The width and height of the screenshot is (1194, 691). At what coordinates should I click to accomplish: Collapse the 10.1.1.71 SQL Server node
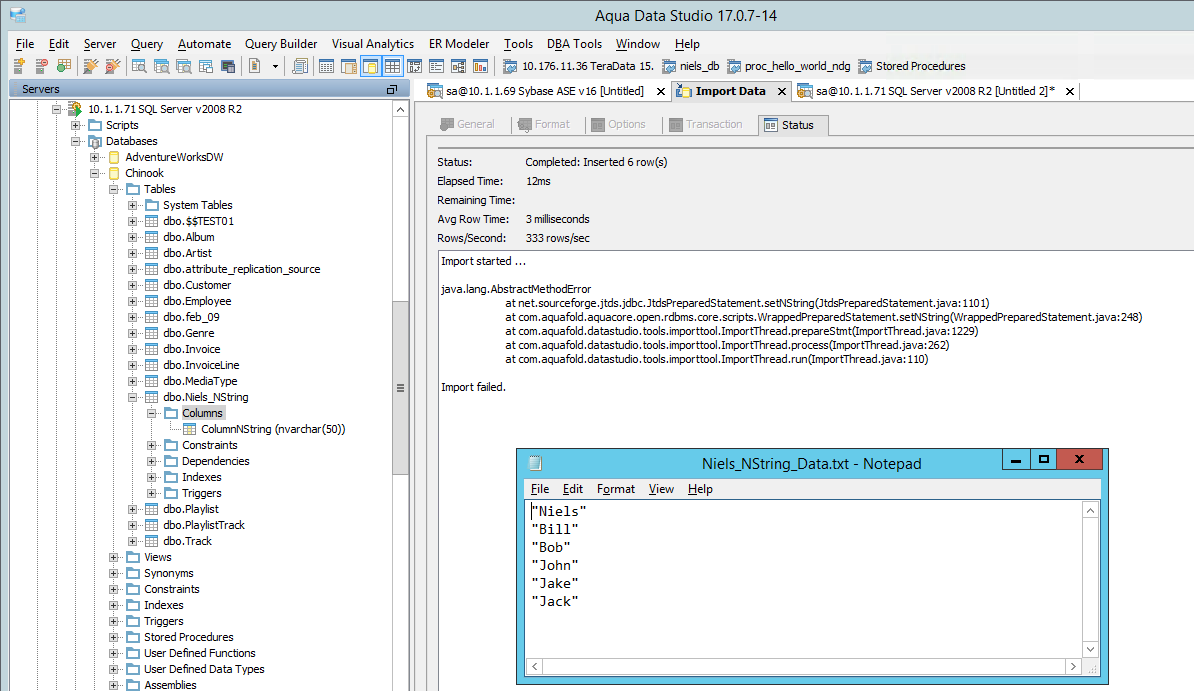[56, 109]
